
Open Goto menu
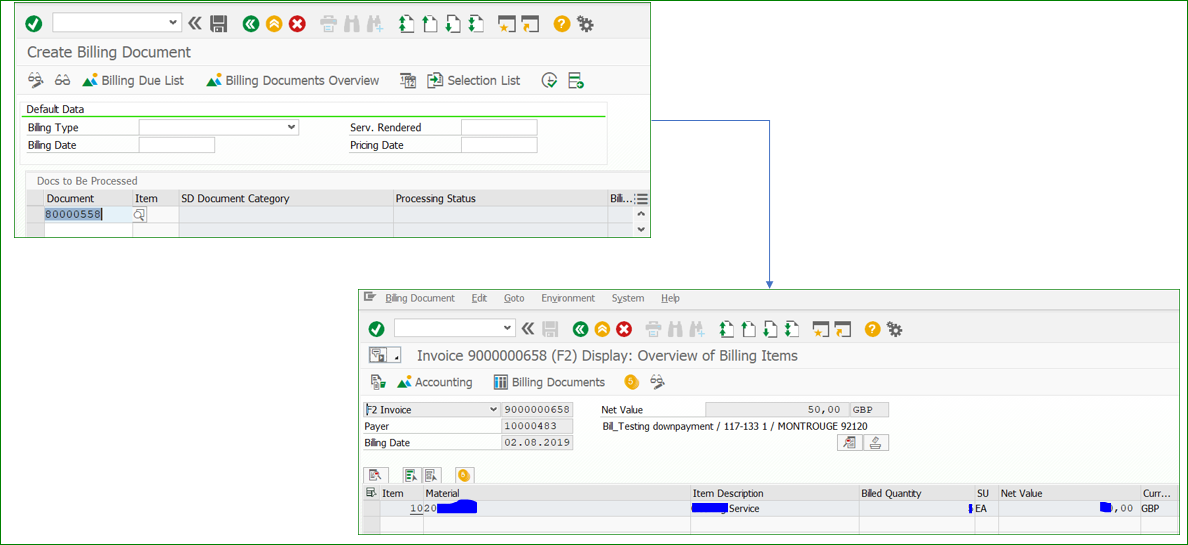(514, 298)
